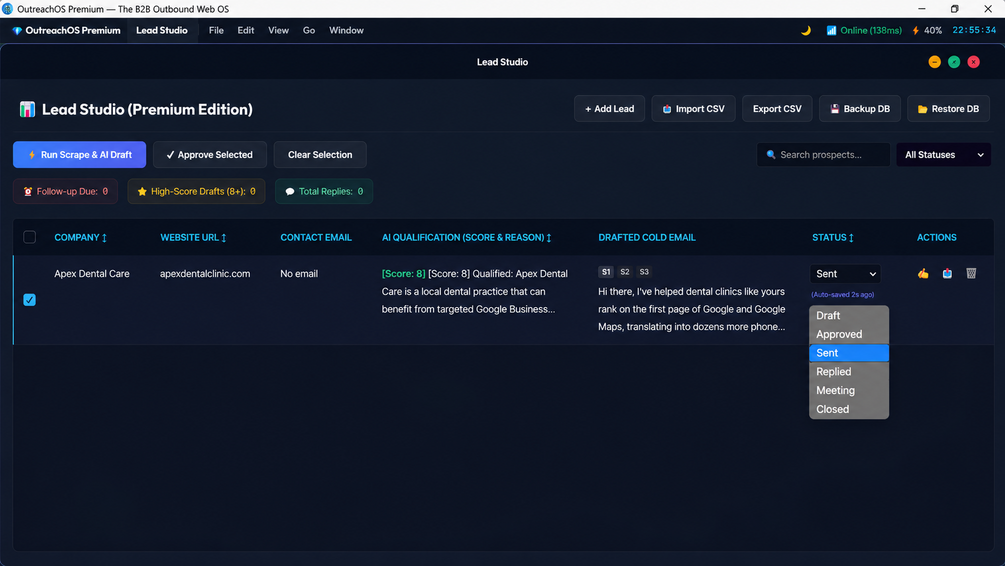Switch to the Lead Studio menu tab
The image size is (1005, 566).
162,30
